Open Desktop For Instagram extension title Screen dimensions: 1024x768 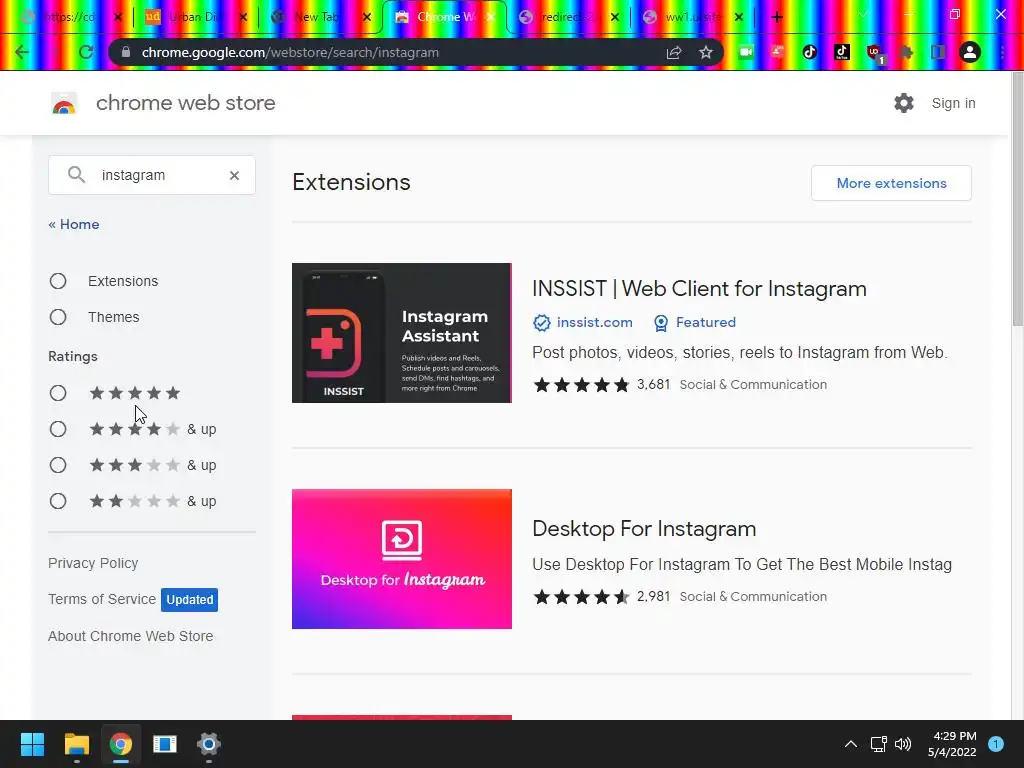click(x=644, y=528)
